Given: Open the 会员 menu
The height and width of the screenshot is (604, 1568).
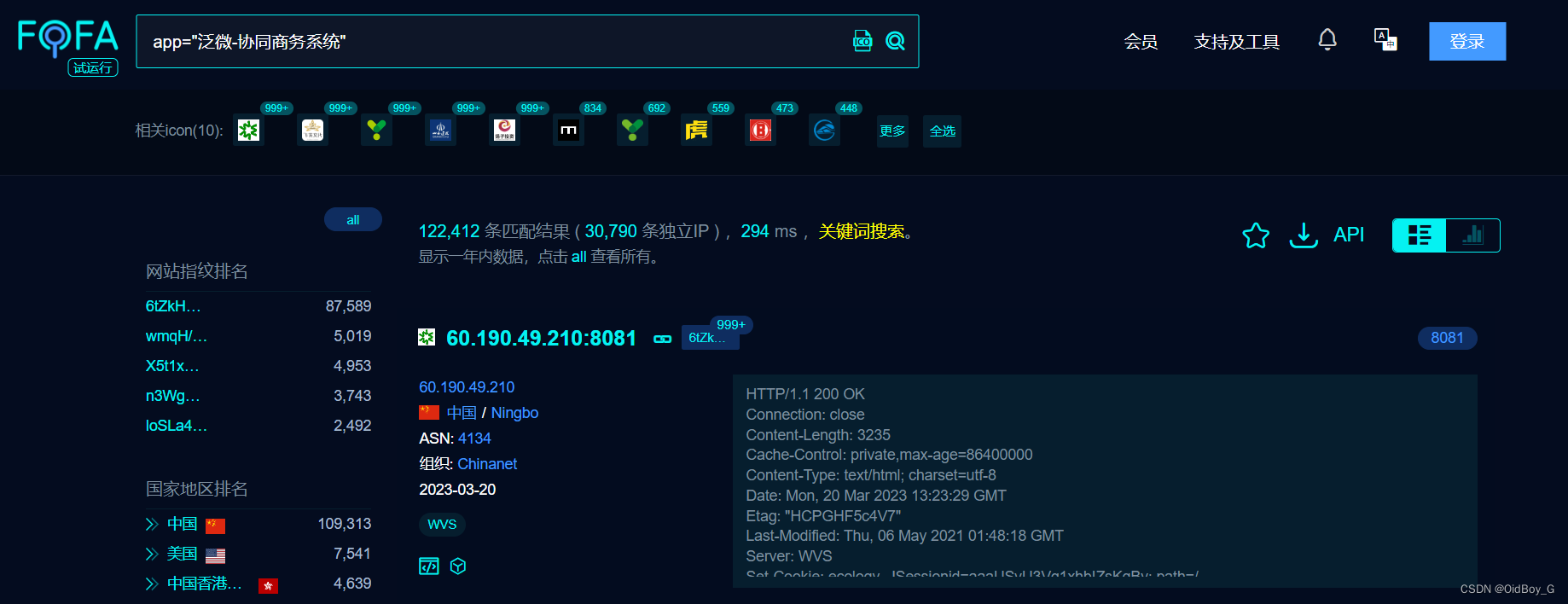Looking at the screenshot, I should [x=1141, y=42].
